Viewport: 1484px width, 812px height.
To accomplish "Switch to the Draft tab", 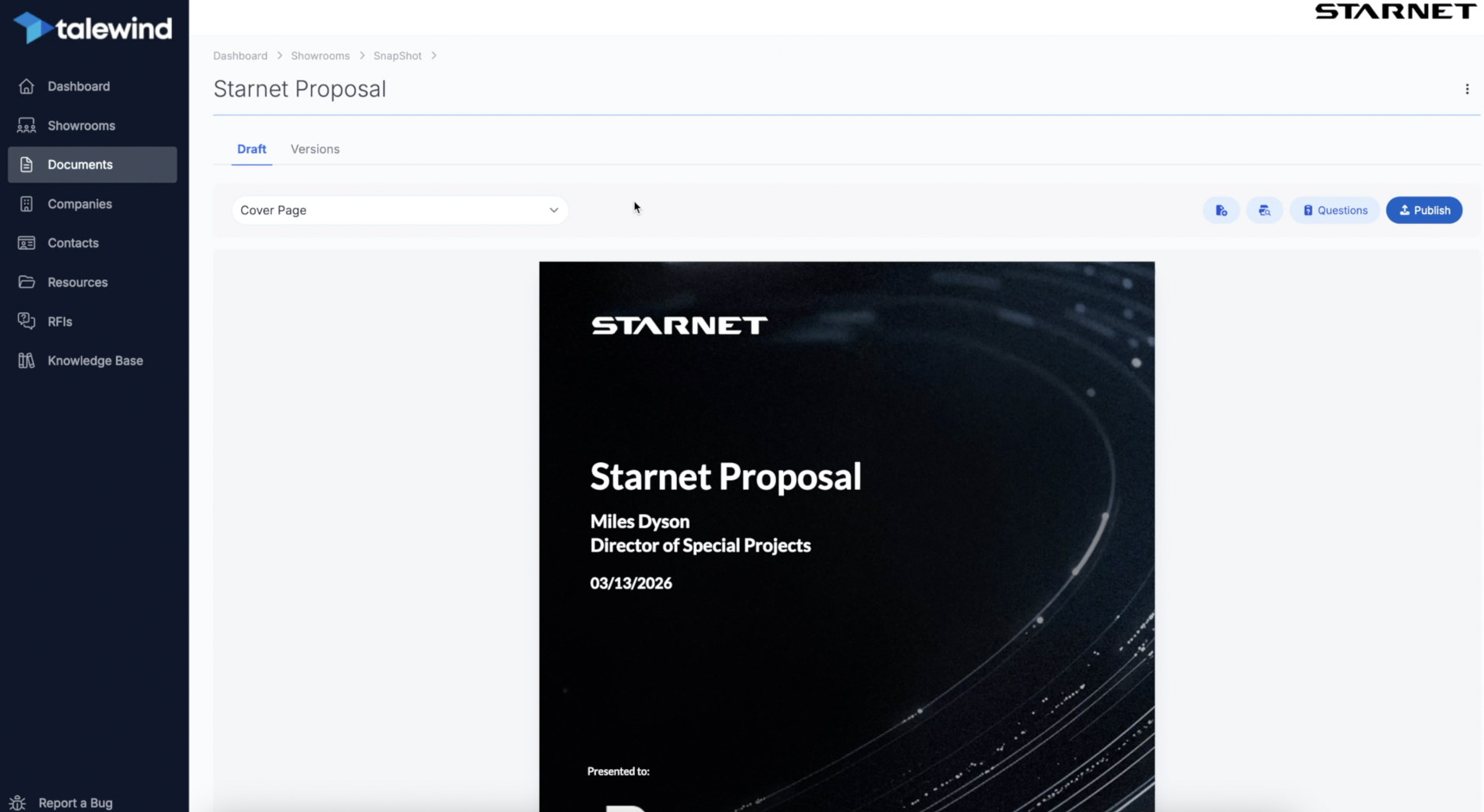I will 252,149.
